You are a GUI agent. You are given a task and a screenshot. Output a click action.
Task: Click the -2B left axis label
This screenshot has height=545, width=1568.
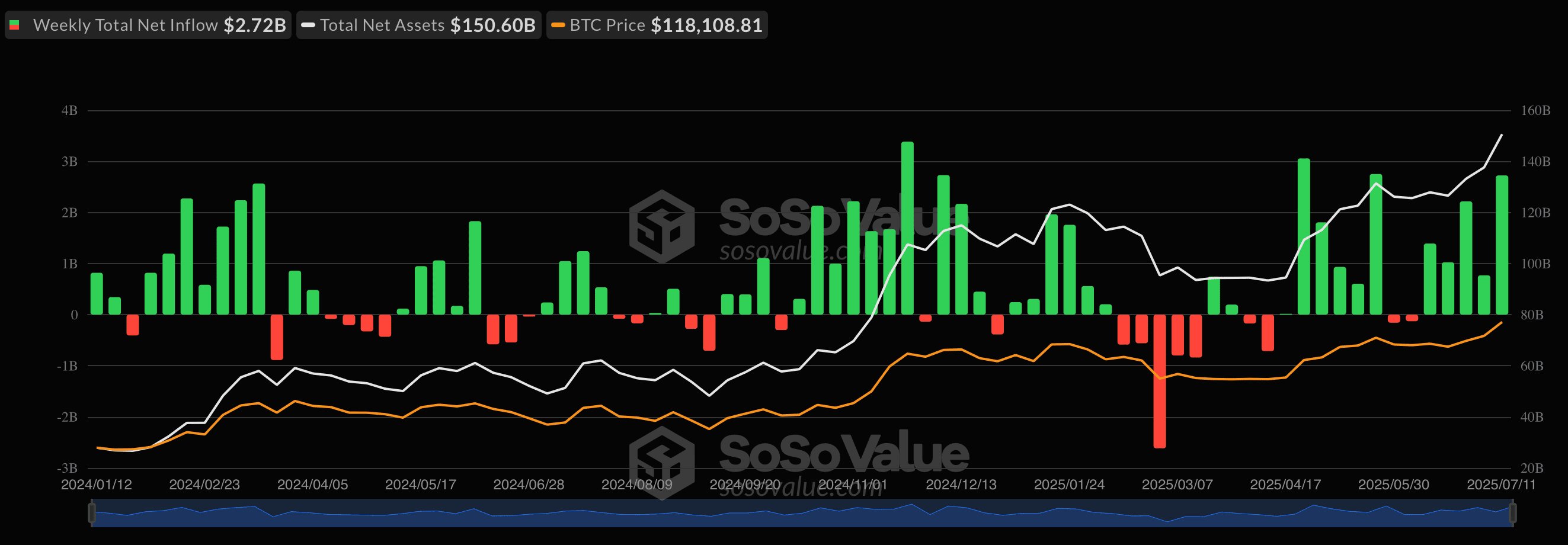tap(68, 417)
